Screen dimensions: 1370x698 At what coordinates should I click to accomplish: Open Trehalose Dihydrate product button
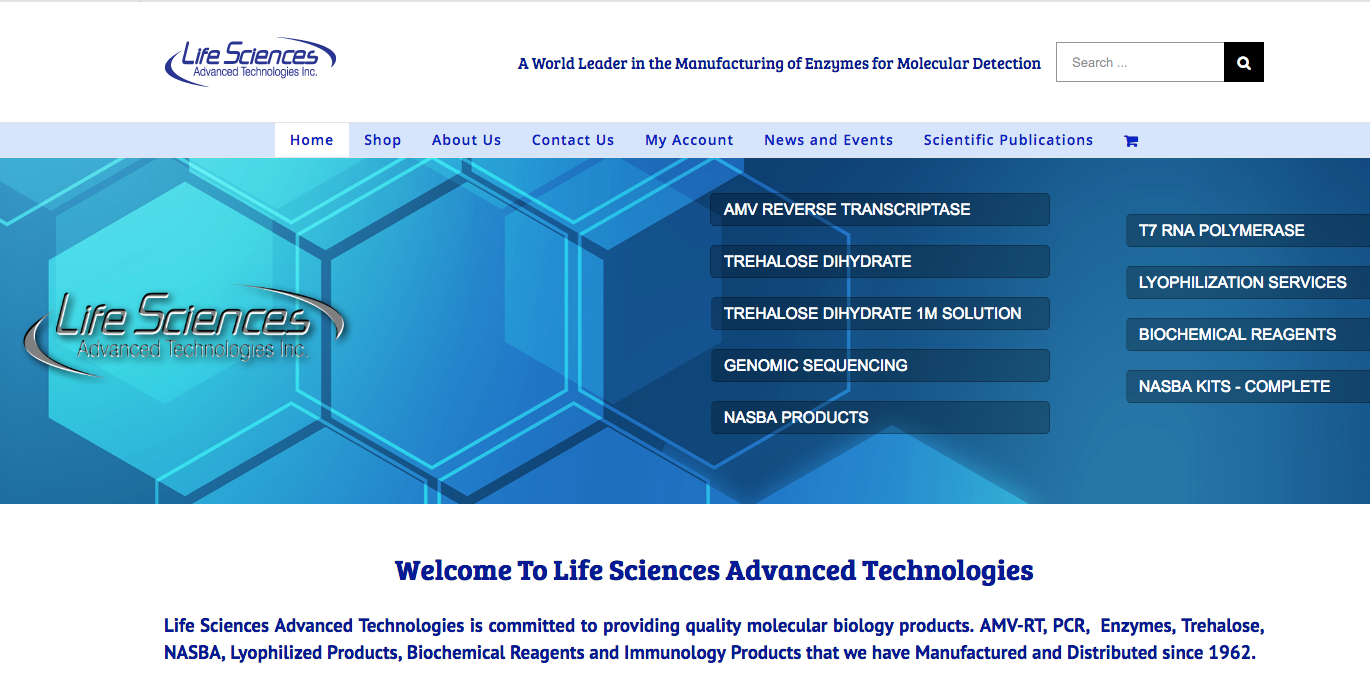[880, 261]
